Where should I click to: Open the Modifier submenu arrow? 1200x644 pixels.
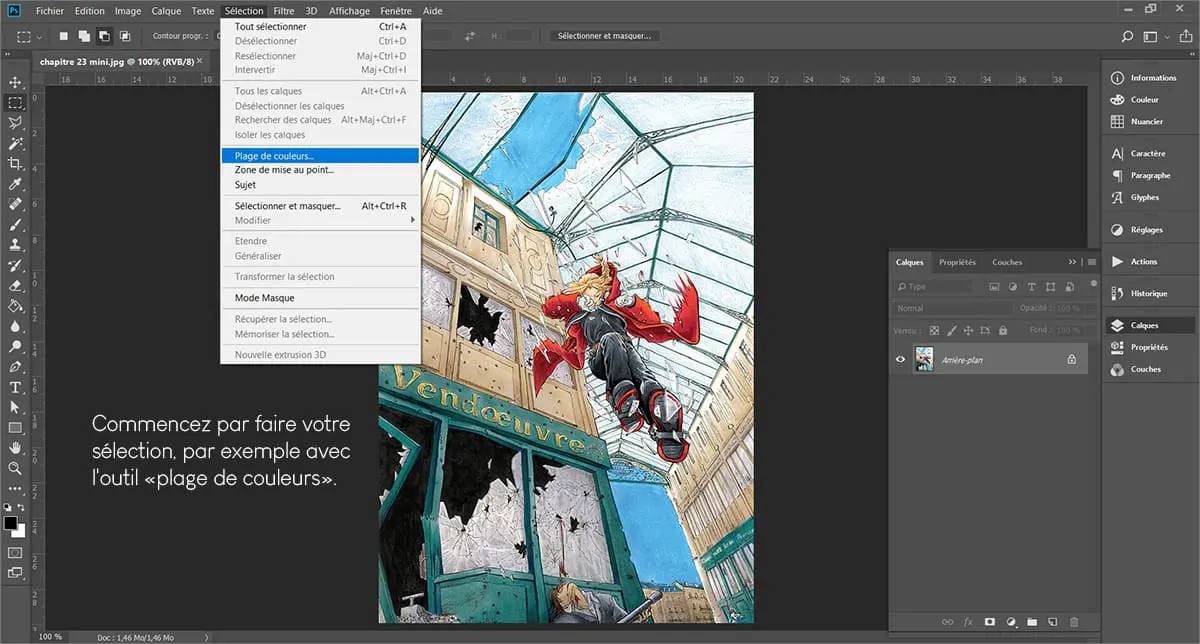coord(412,220)
